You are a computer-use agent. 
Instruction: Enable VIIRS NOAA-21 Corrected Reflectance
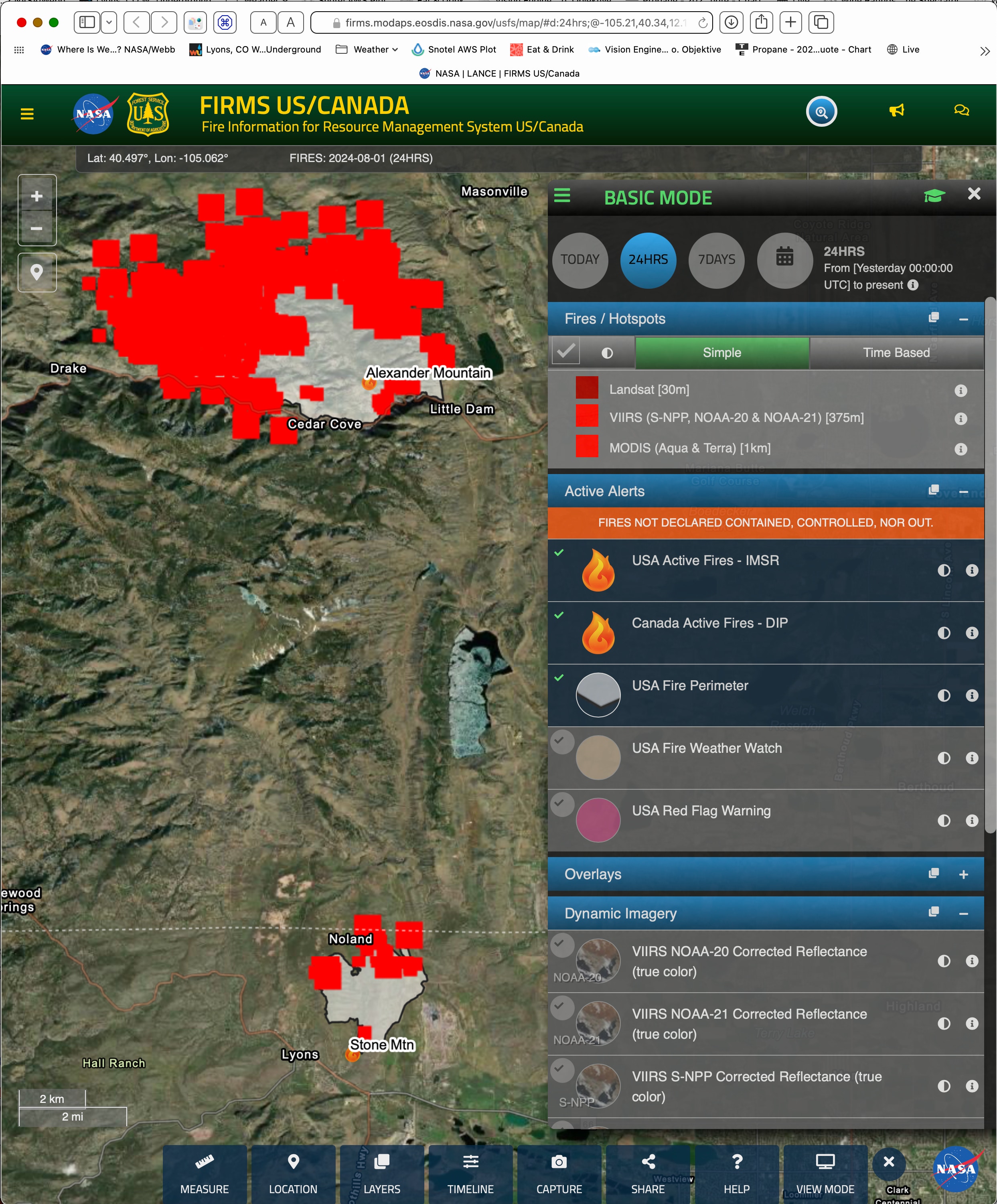tap(562, 1008)
